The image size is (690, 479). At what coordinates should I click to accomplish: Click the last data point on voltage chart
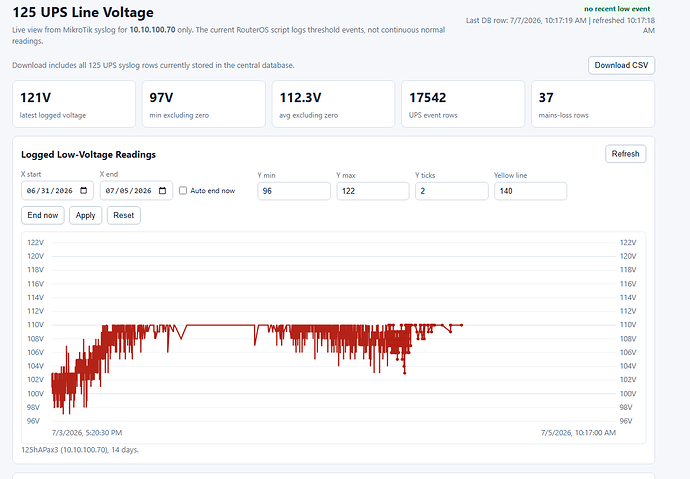(x=462, y=325)
